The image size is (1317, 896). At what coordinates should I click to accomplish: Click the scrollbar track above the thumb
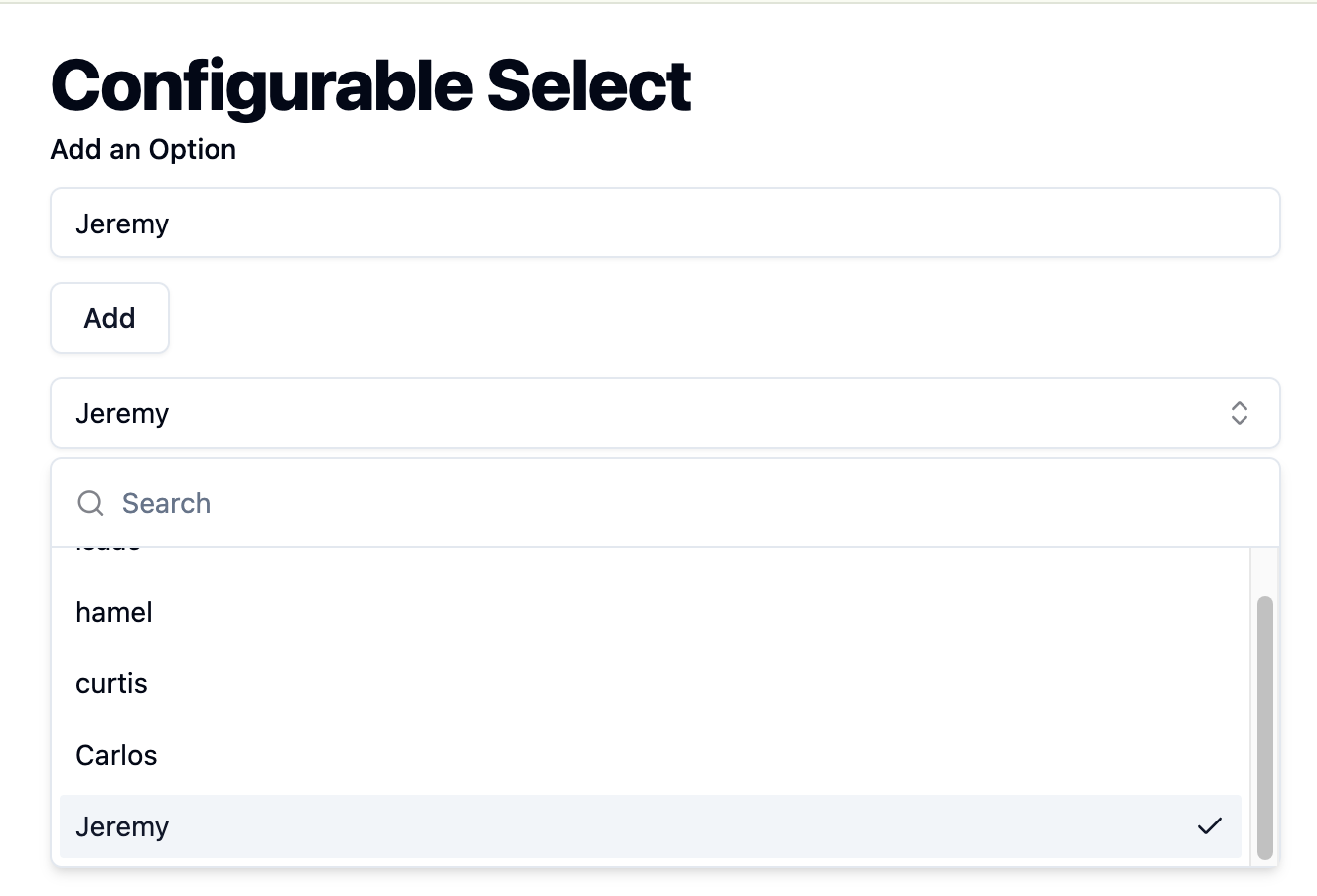click(x=1264, y=572)
